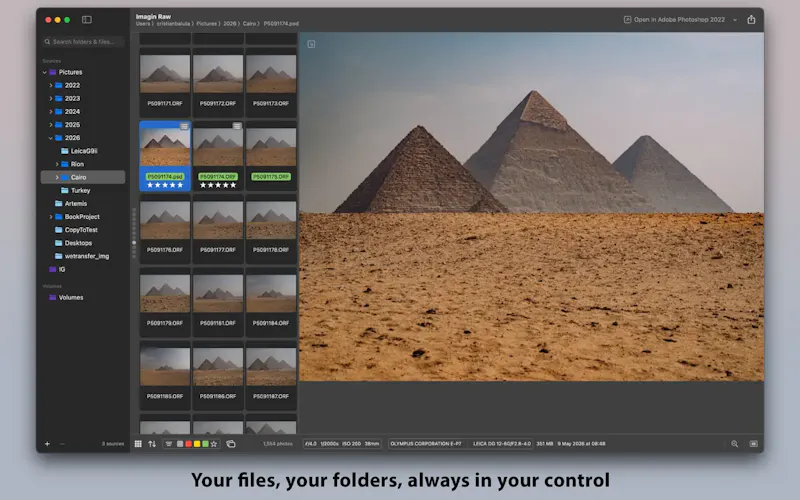Click the Search folders & files field
Viewport: 800px width, 500px height.
coord(83,42)
